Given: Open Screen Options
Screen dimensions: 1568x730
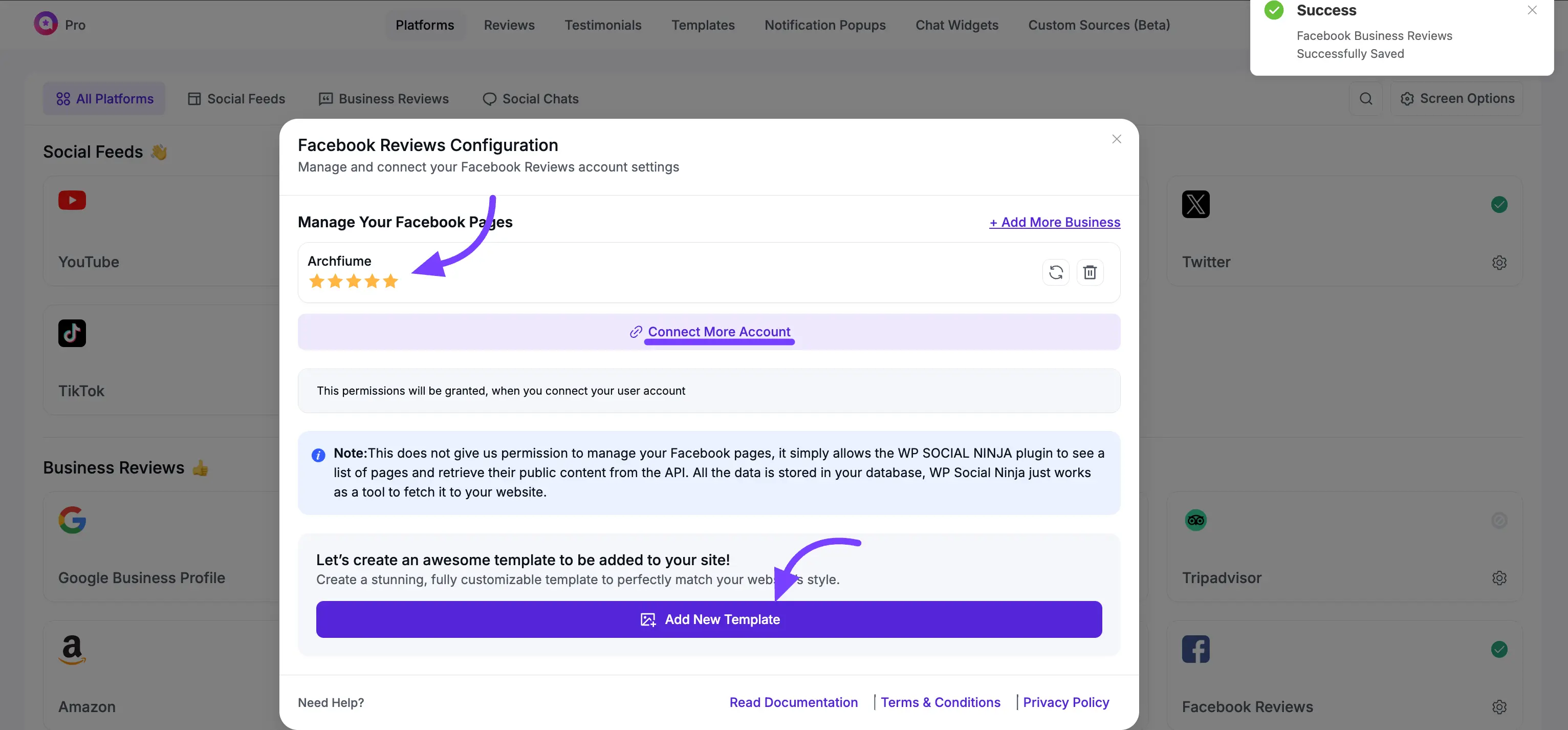Looking at the screenshot, I should click(x=1457, y=99).
